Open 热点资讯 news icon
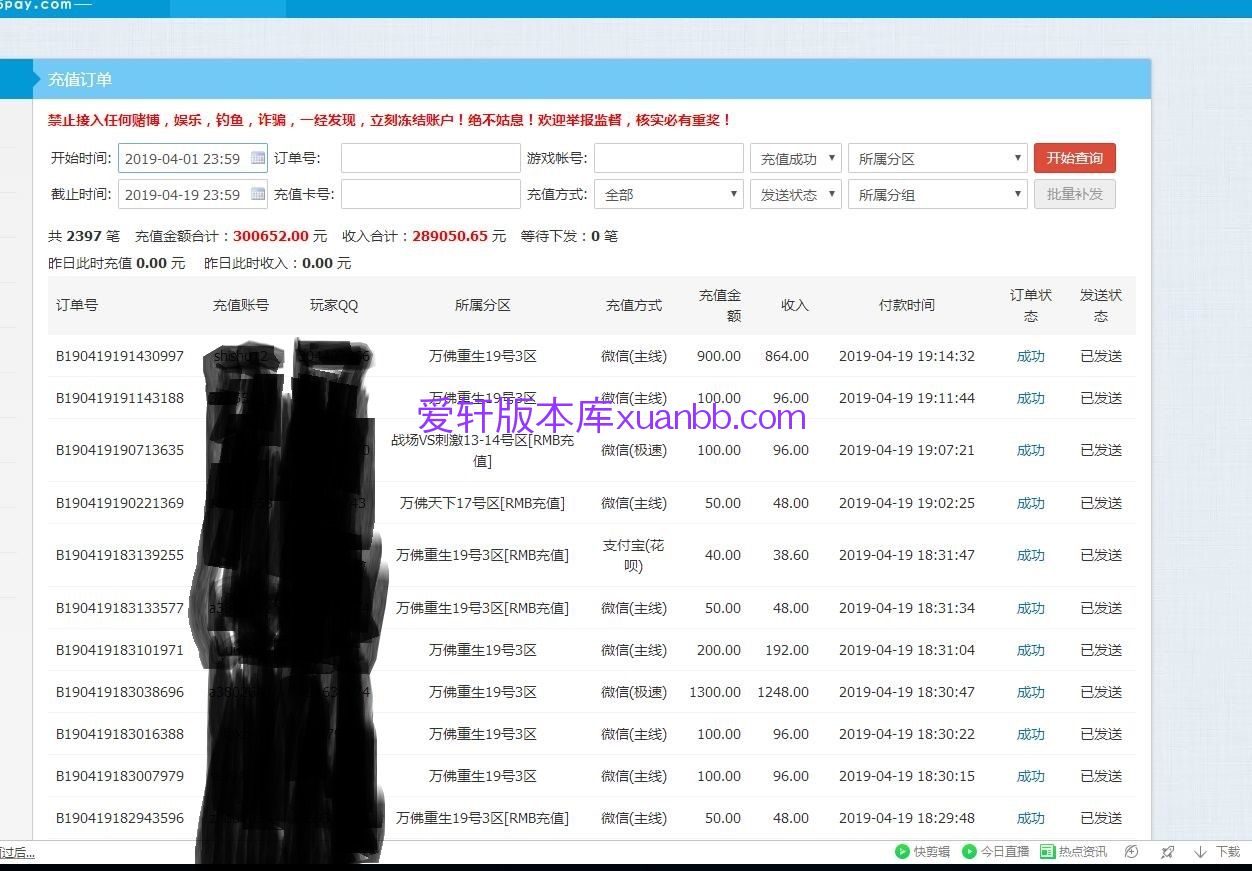This screenshot has width=1252, height=871. click(1047, 852)
